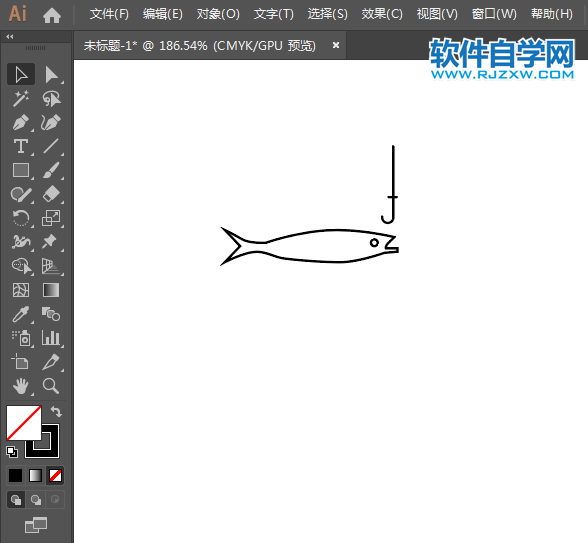
Task: Activate the Artboard tool
Action: [21, 362]
